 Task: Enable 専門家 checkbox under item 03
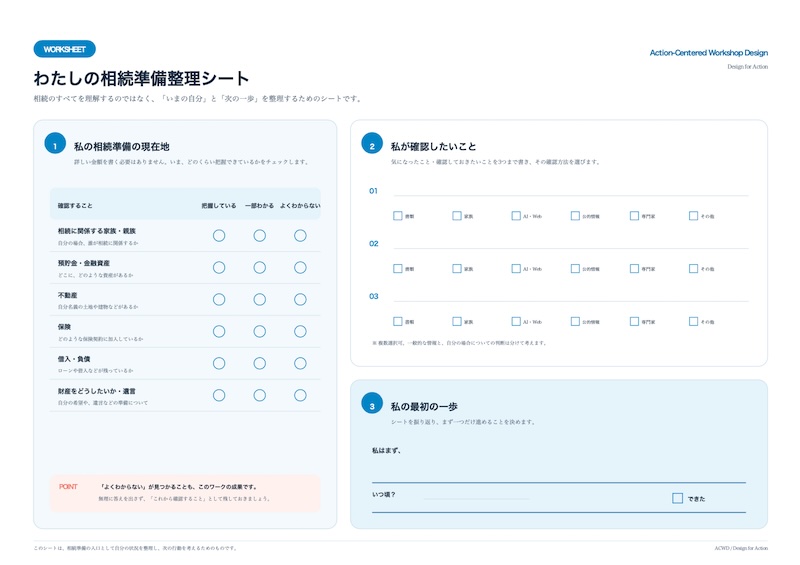(x=634, y=322)
